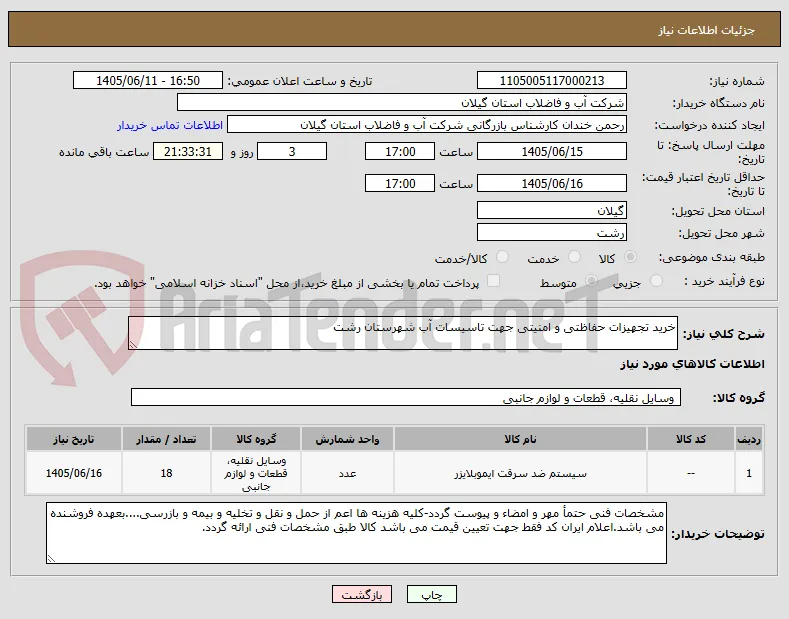
Task: Click the واحد شمارش column header
Action: (347, 439)
